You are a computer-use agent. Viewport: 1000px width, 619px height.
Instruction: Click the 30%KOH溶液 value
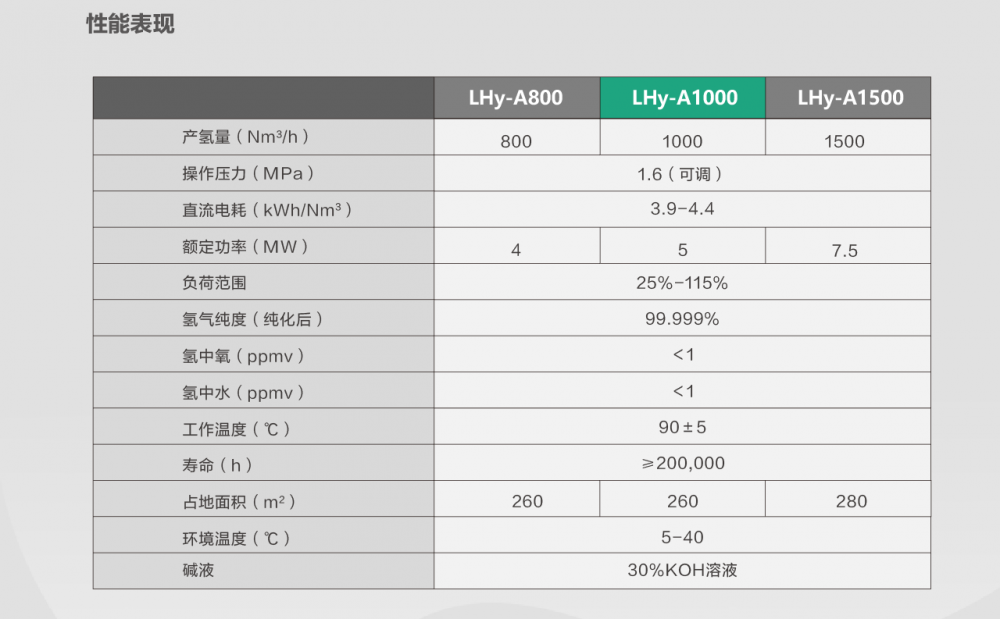click(682, 570)
